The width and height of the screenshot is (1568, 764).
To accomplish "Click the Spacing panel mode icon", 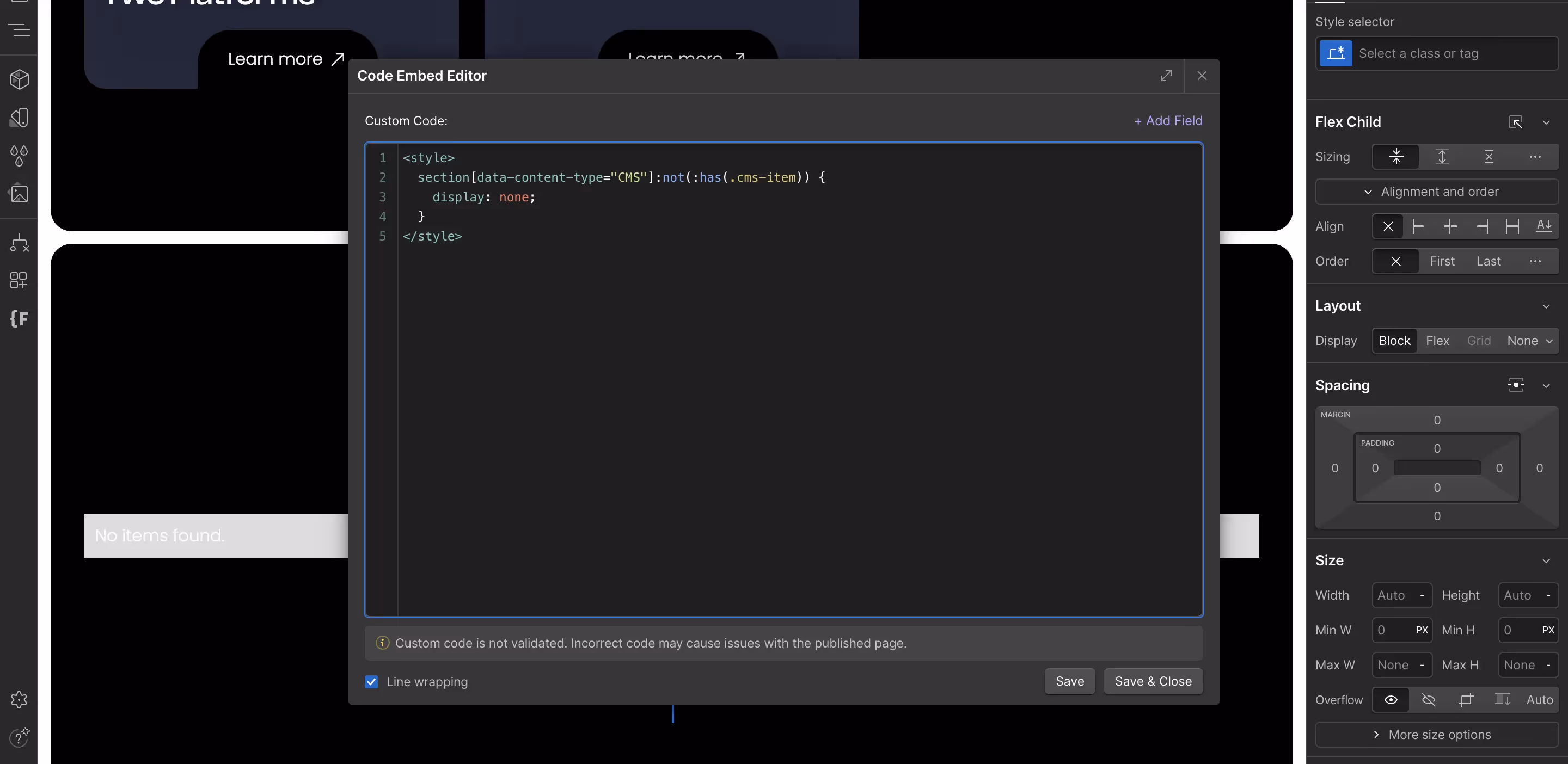I will tap(1516, 385).
